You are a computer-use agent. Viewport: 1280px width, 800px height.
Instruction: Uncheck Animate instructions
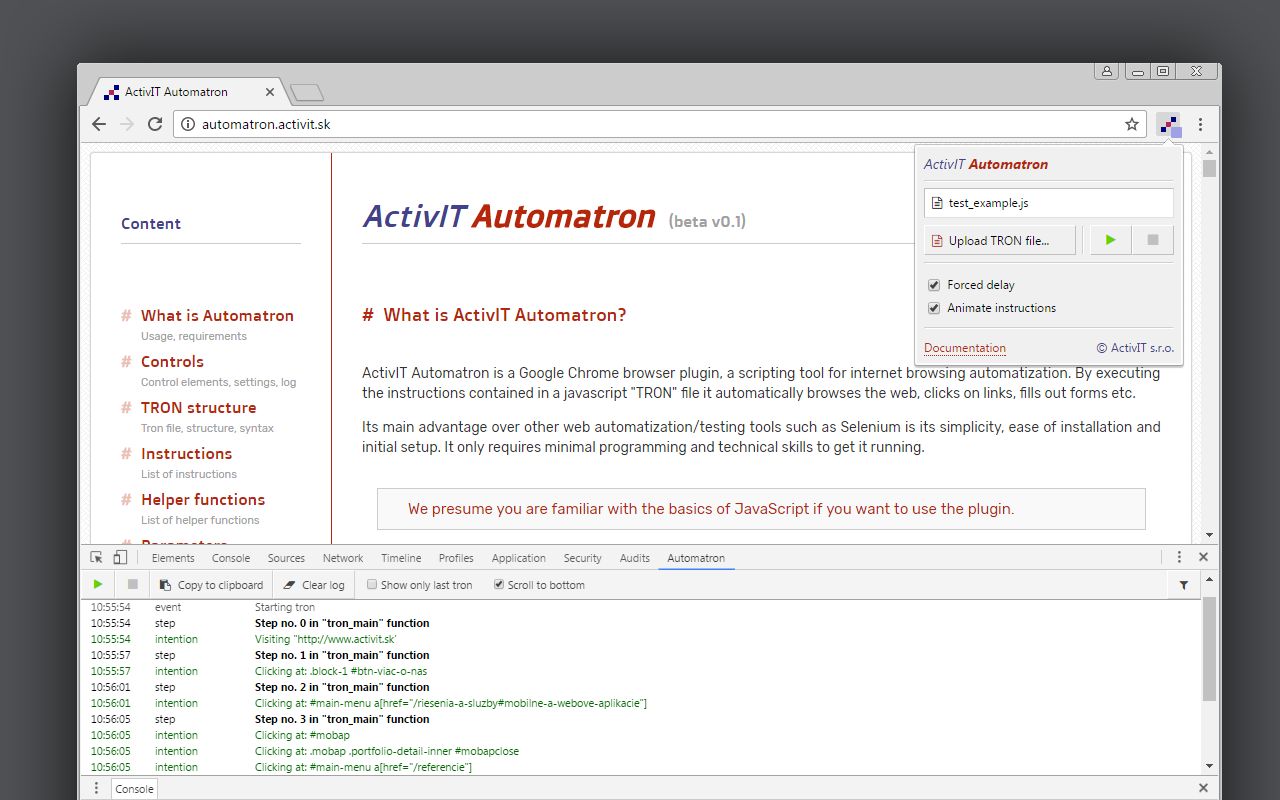[x=933, y=308]
